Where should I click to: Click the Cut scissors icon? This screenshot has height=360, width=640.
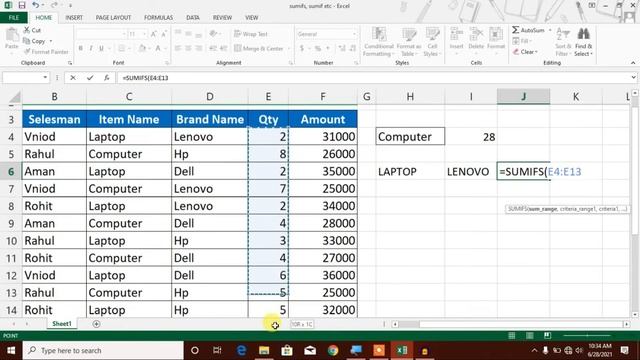click(x=27, y=30)
